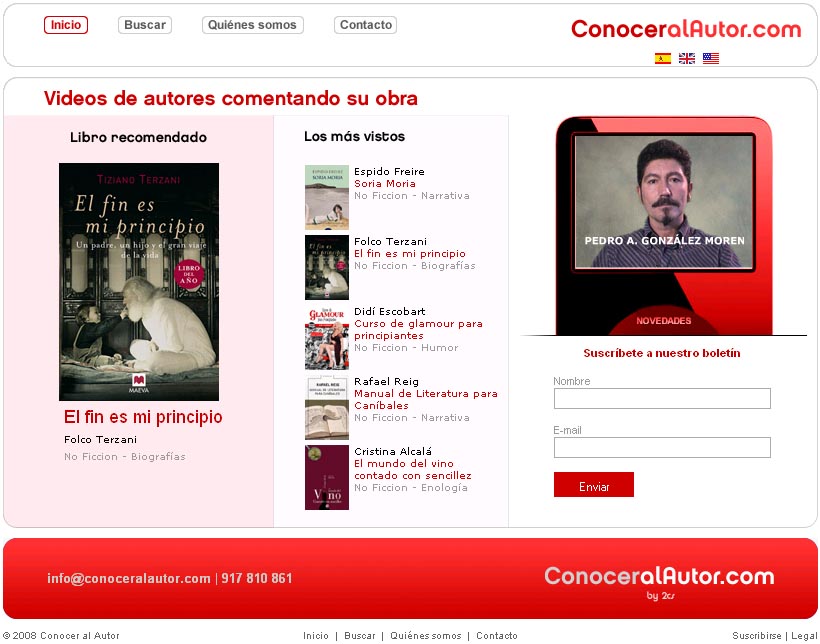Open the recommended book cover El fin es mi principio

139,282
